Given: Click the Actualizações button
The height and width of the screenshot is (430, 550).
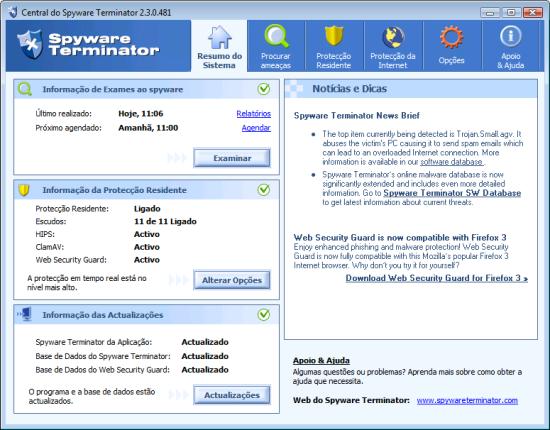Looking at the screenshot, I should tap(232, 395).
